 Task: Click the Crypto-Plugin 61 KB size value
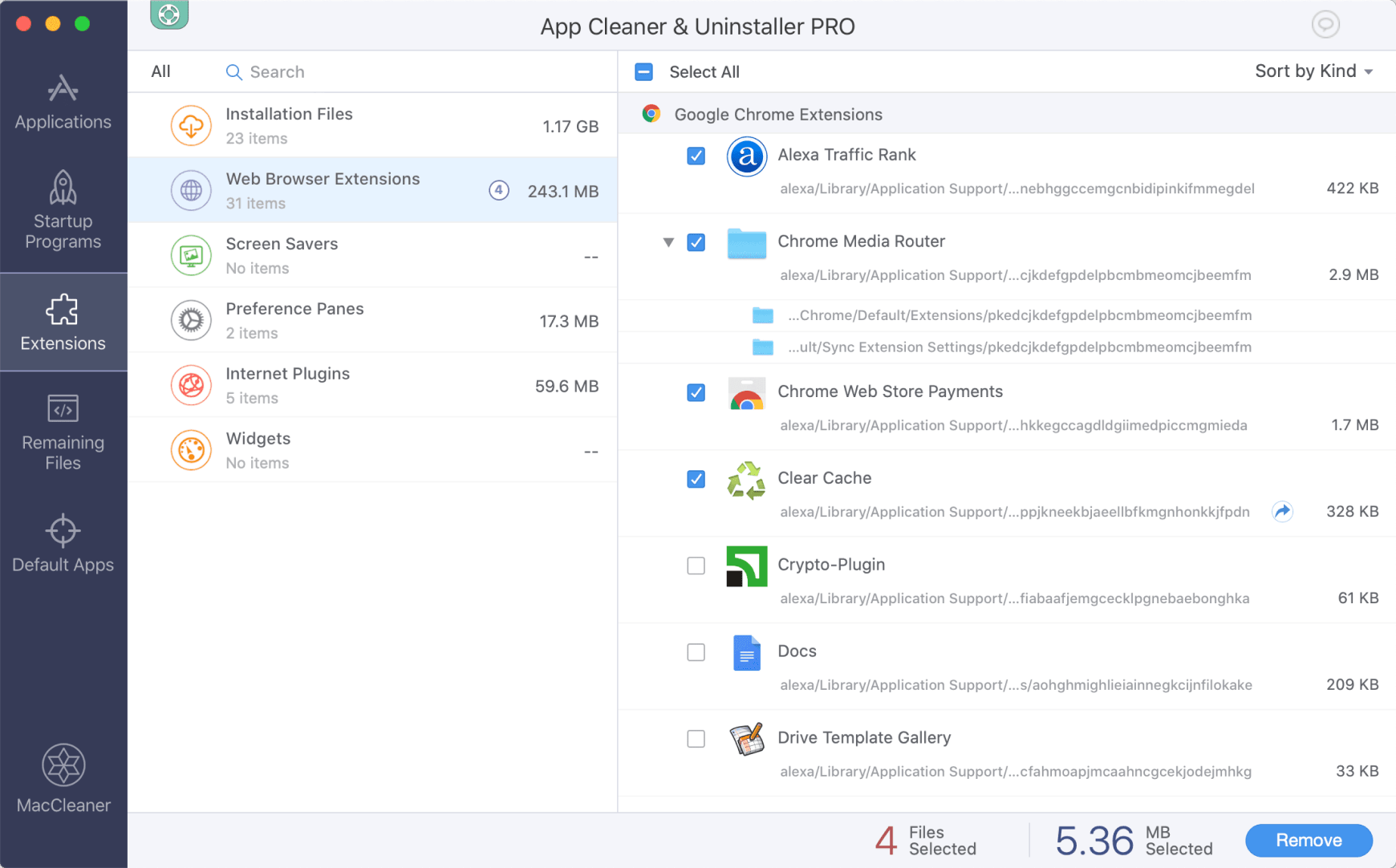click(x=1357, y=598)
